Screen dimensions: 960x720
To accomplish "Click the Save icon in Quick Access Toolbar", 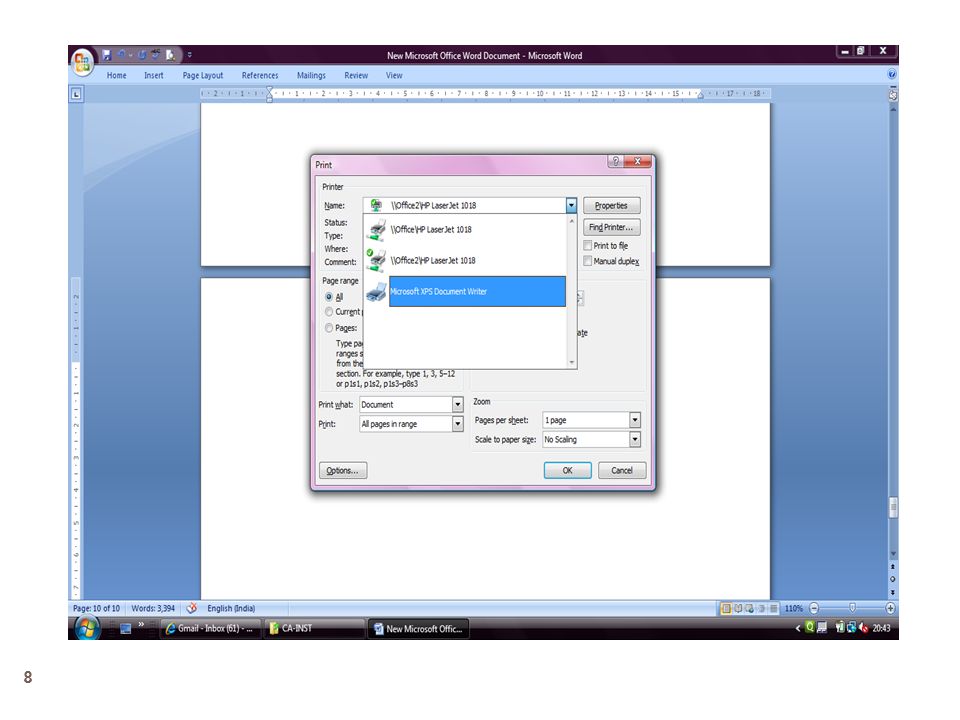I will 107,55.
